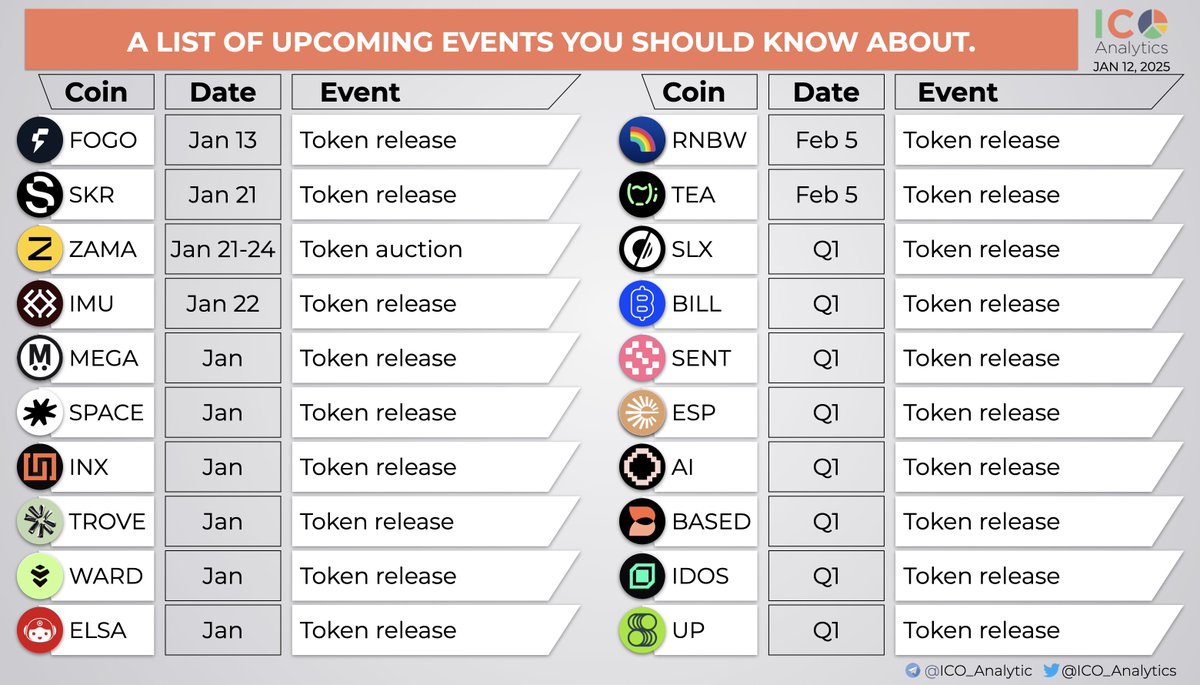
Task: Click the ICO Analytics pie chart logo
Action: [1155, 23]
